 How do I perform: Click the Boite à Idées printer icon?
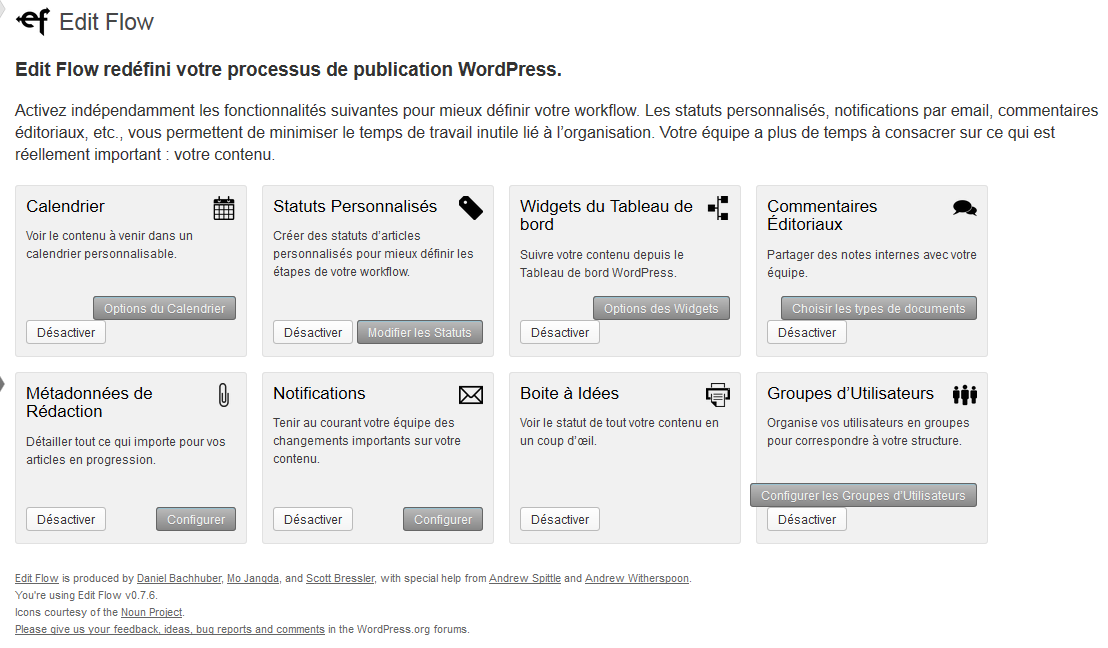coord(718,394)
